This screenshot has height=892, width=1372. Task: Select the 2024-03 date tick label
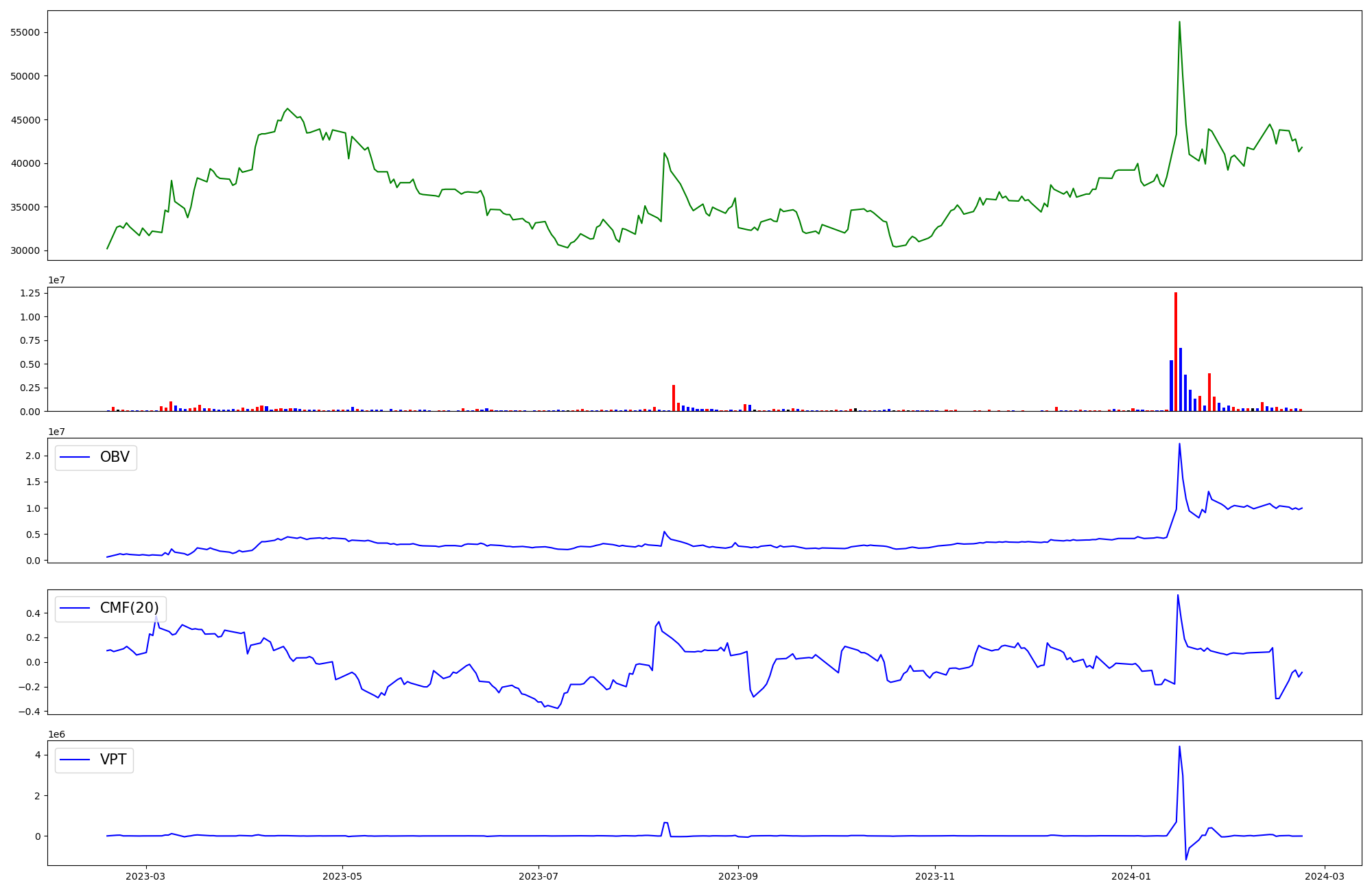1324,876
